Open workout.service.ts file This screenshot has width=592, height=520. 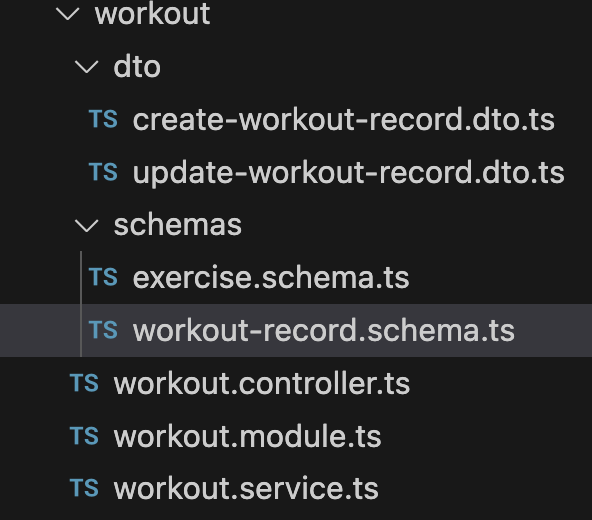[x=246, y=489]
